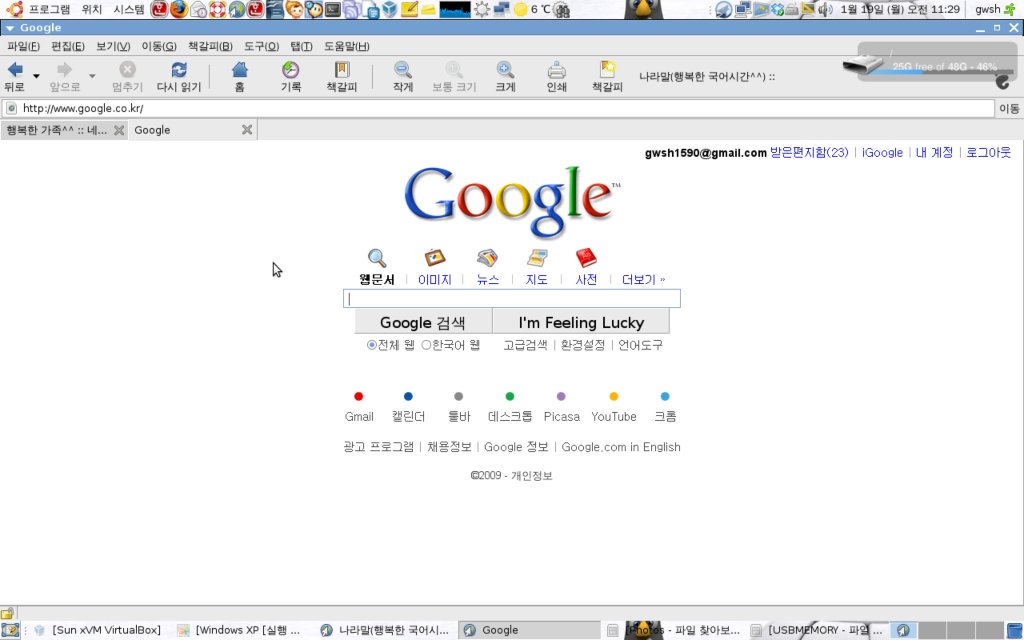Print the page with 인쇄 icon
The width and height of the screenshot is (1024, 640).
(556, 70)
